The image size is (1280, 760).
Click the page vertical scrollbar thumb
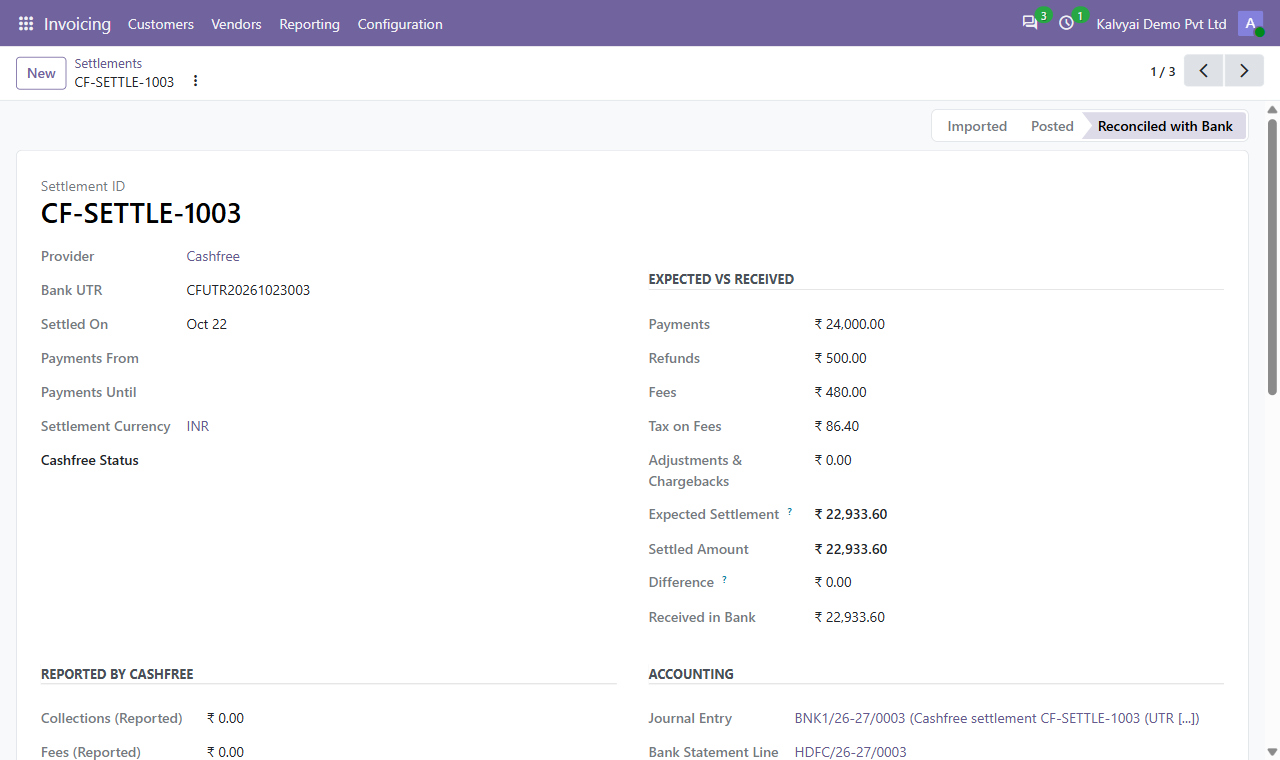click(x=1272, y=256)
